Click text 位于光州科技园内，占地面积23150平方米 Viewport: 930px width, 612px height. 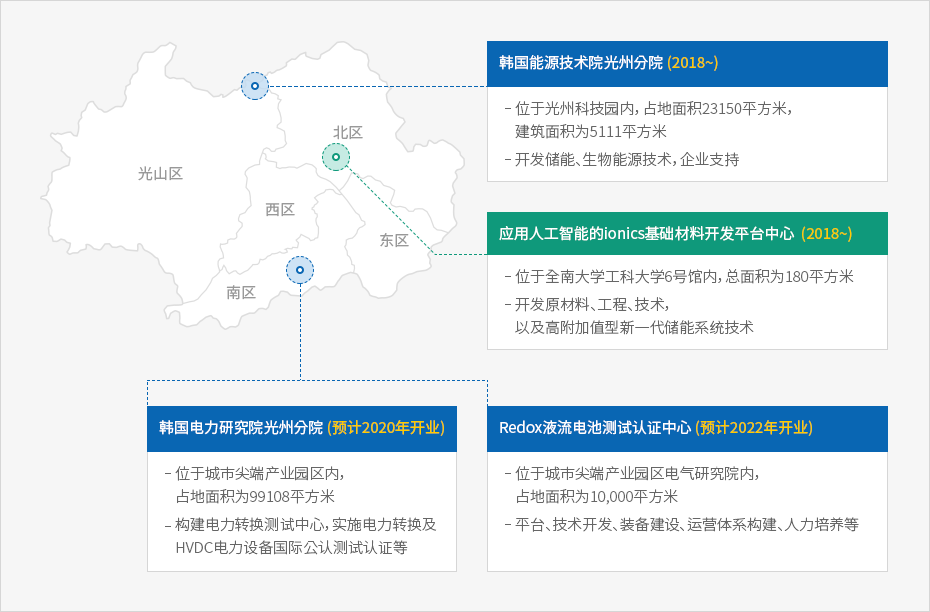click(653, 109)
